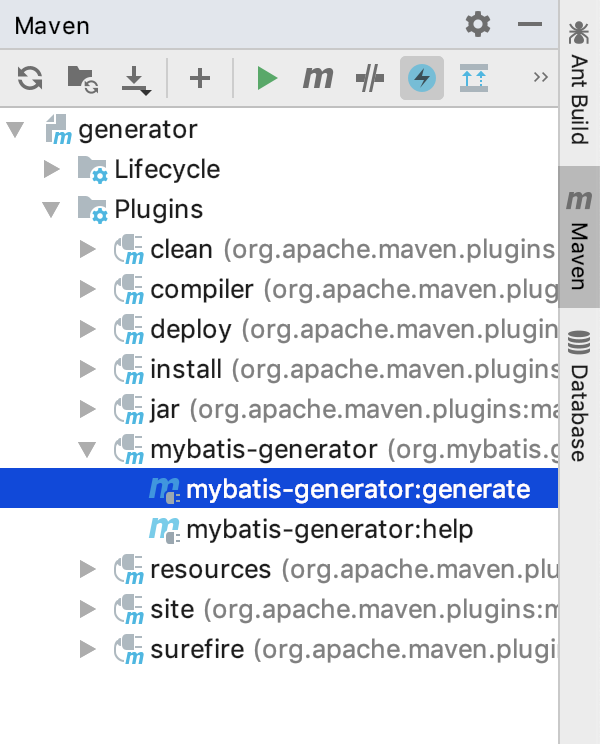Click Generate Sources and Update Folders icon
The image size is (600, 744).
click(82, 78)
